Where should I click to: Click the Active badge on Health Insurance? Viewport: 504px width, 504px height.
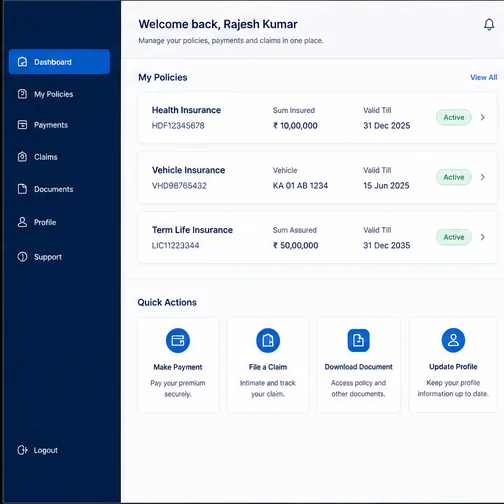tap(454, 117)
